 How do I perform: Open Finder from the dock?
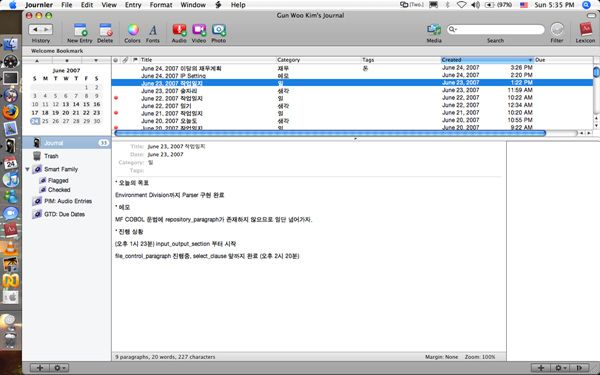(x=10, y=45)
